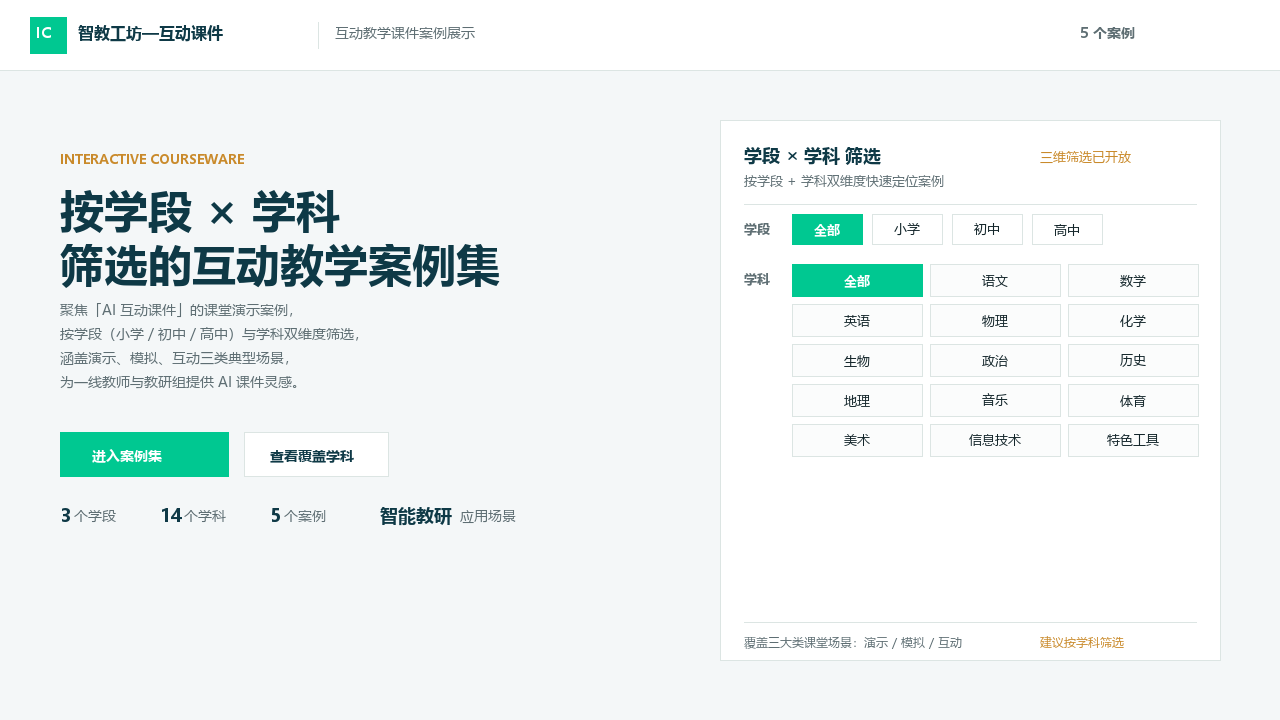This screenshot has width=1280, height=720.
Task: Click the 查看覆盖学科 button
Action: coord(316,455)
